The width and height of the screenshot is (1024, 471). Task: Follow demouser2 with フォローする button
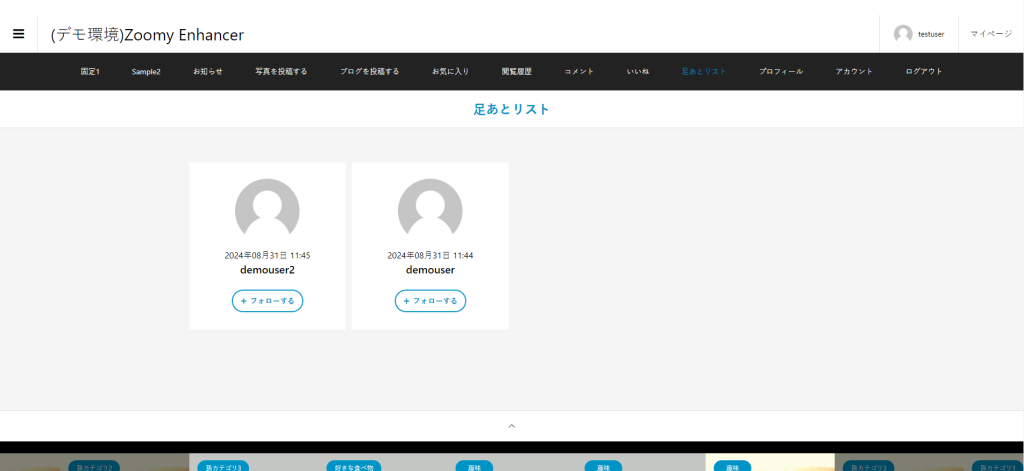pos(267,301)
